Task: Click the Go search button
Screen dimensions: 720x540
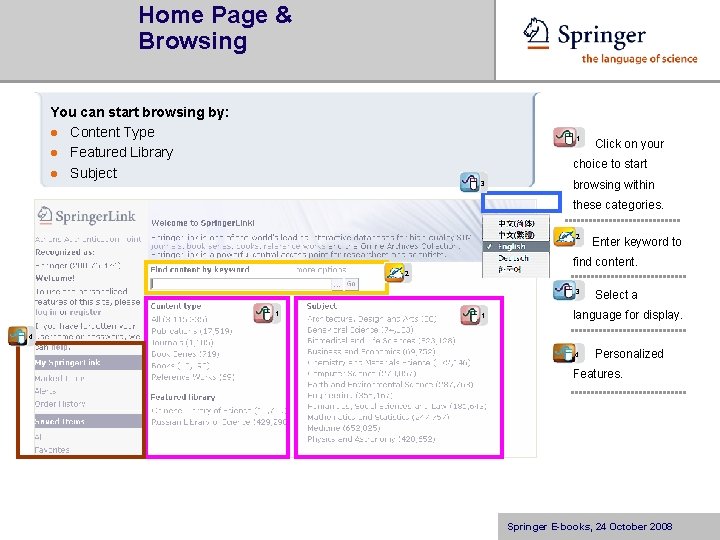Action: point(351,284)
